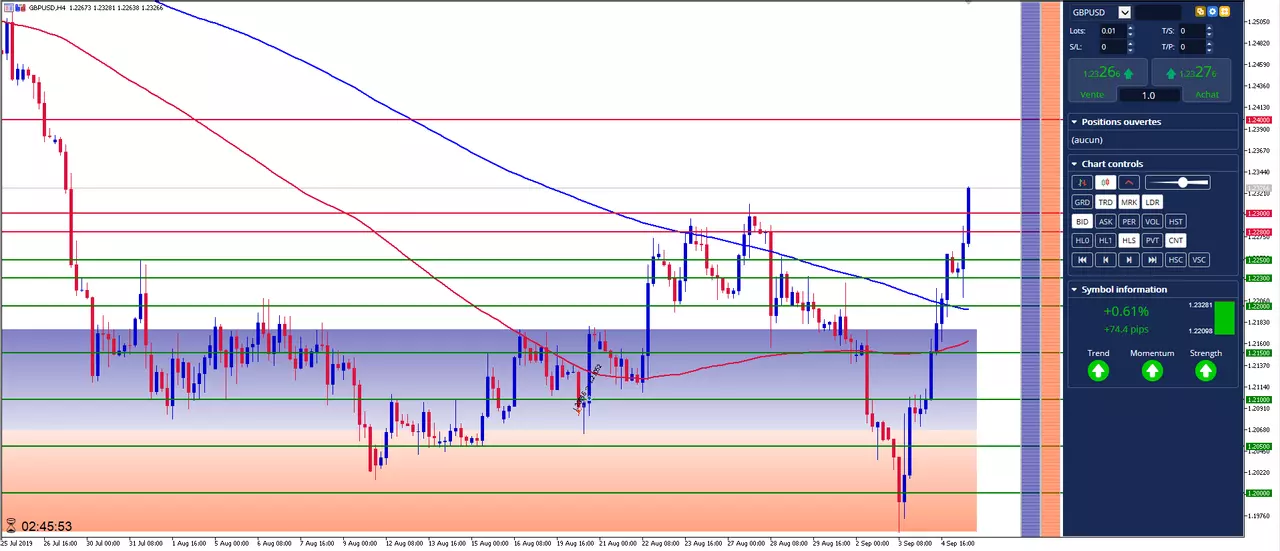The image size is (1280, 551).
Task: Click the (aucun) open positions text
Action: (1088, 140)
